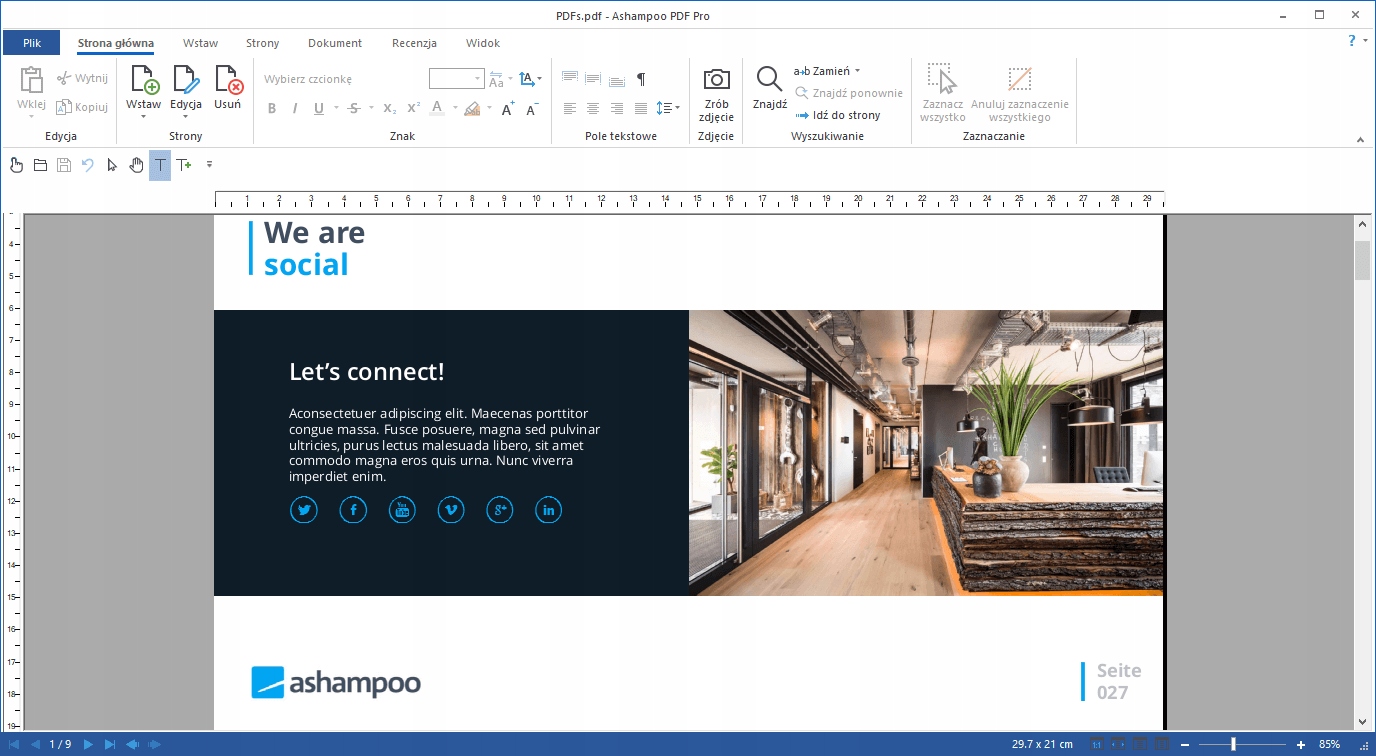
Task: Open a file with the folder icon
Action: pos(40,165)
